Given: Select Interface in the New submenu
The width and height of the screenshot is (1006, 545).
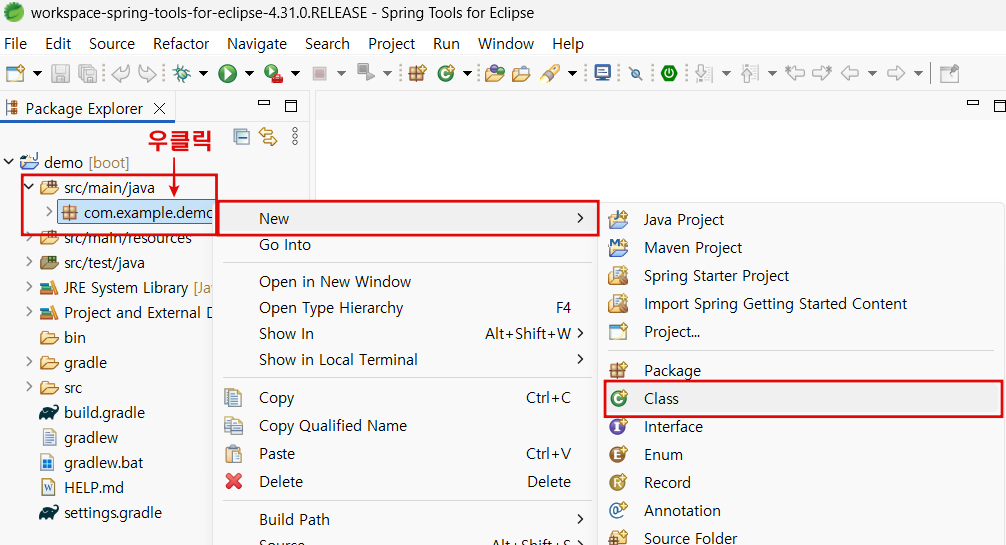Looking at the screenshot, I should click(673, 427).
